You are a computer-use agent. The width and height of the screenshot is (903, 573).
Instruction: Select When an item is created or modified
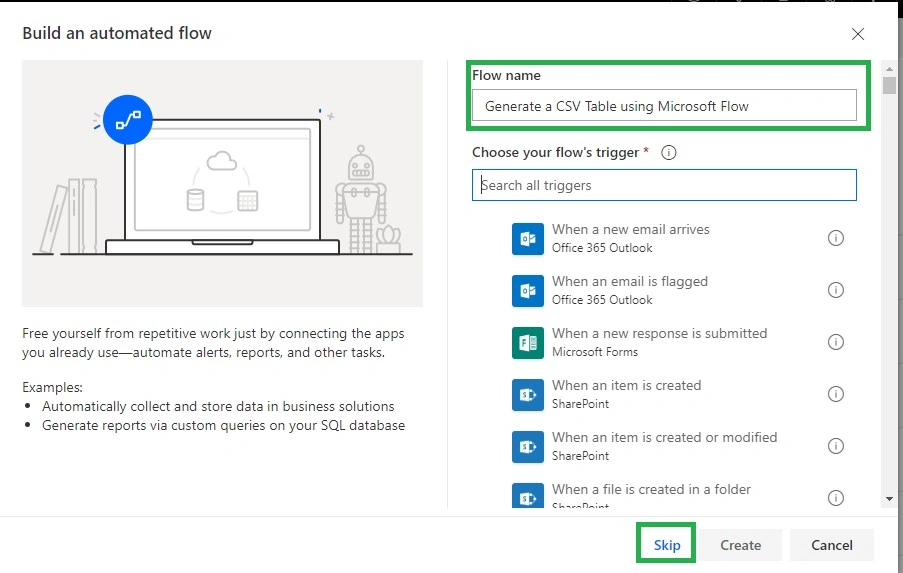click(x=678, y=446)
